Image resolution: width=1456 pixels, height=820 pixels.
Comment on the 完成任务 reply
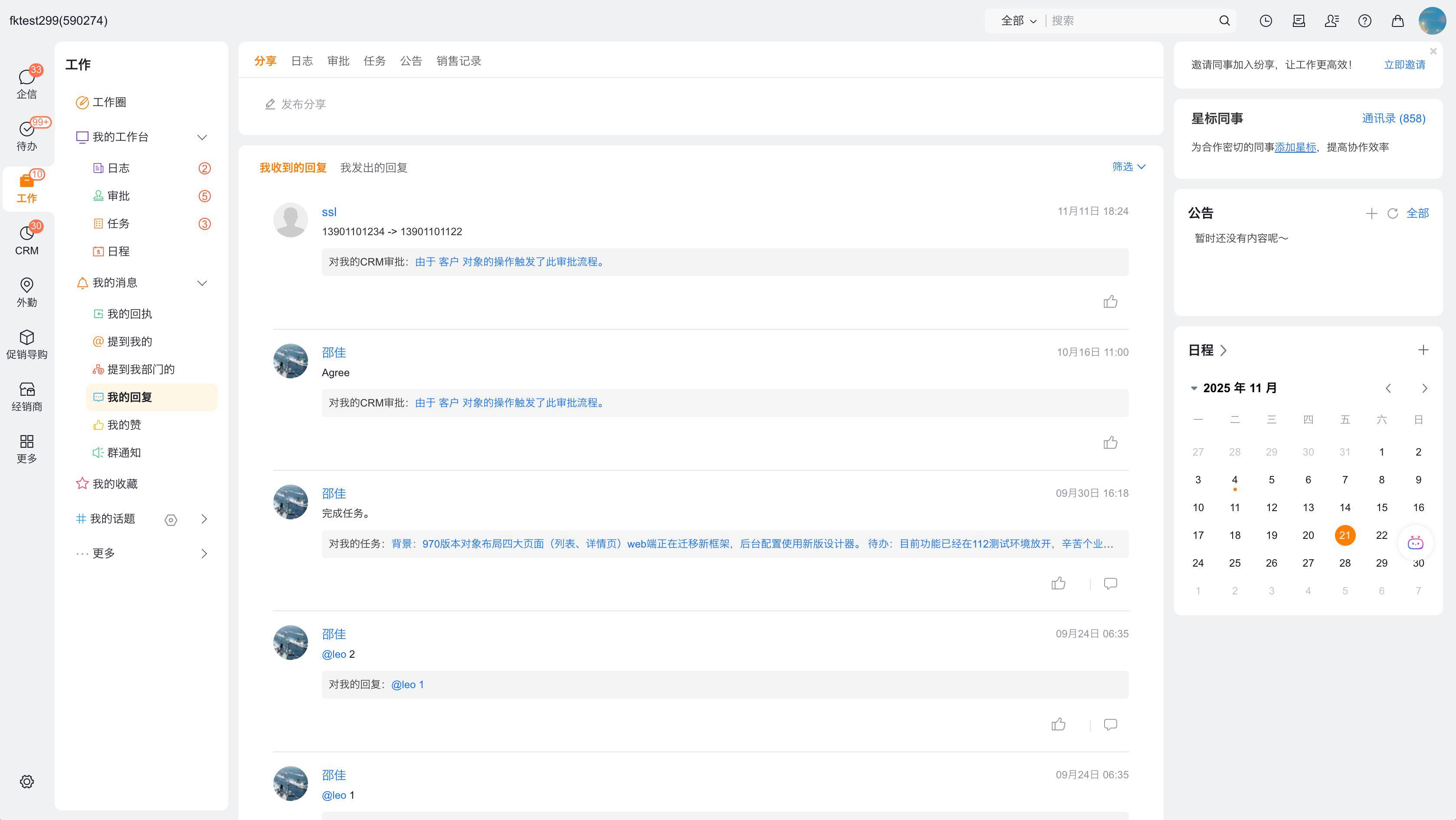point(1110,583)
